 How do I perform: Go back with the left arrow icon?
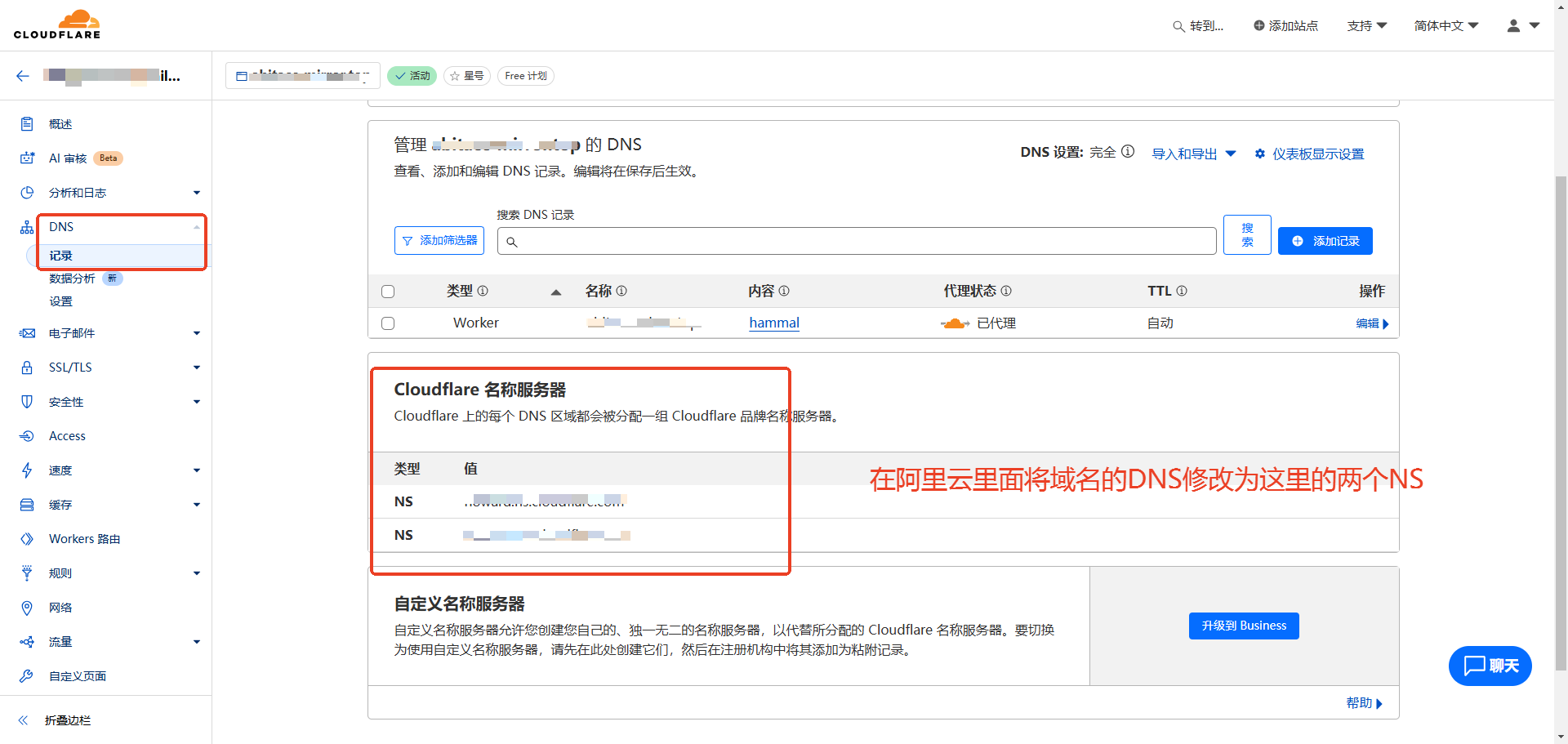(23, 76)
